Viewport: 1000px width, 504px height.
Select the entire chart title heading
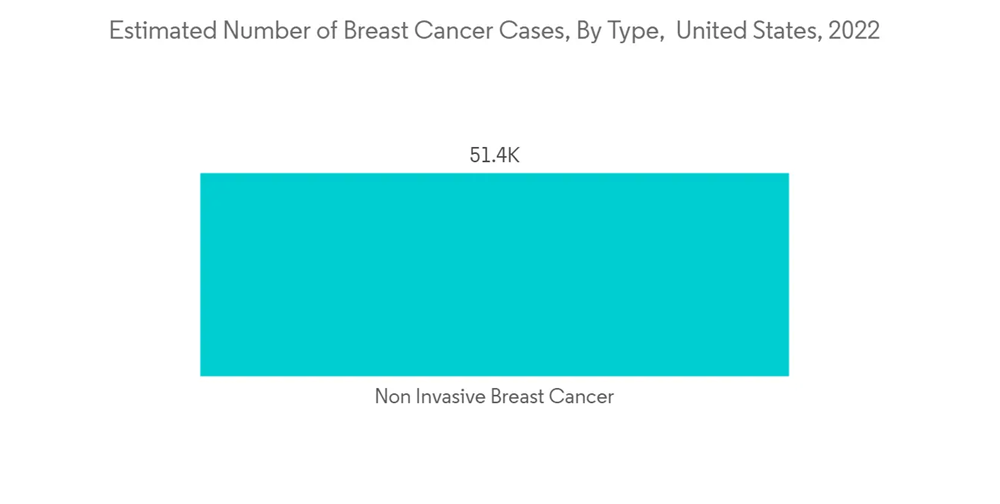pyautogui.click(x=494, y=32)
